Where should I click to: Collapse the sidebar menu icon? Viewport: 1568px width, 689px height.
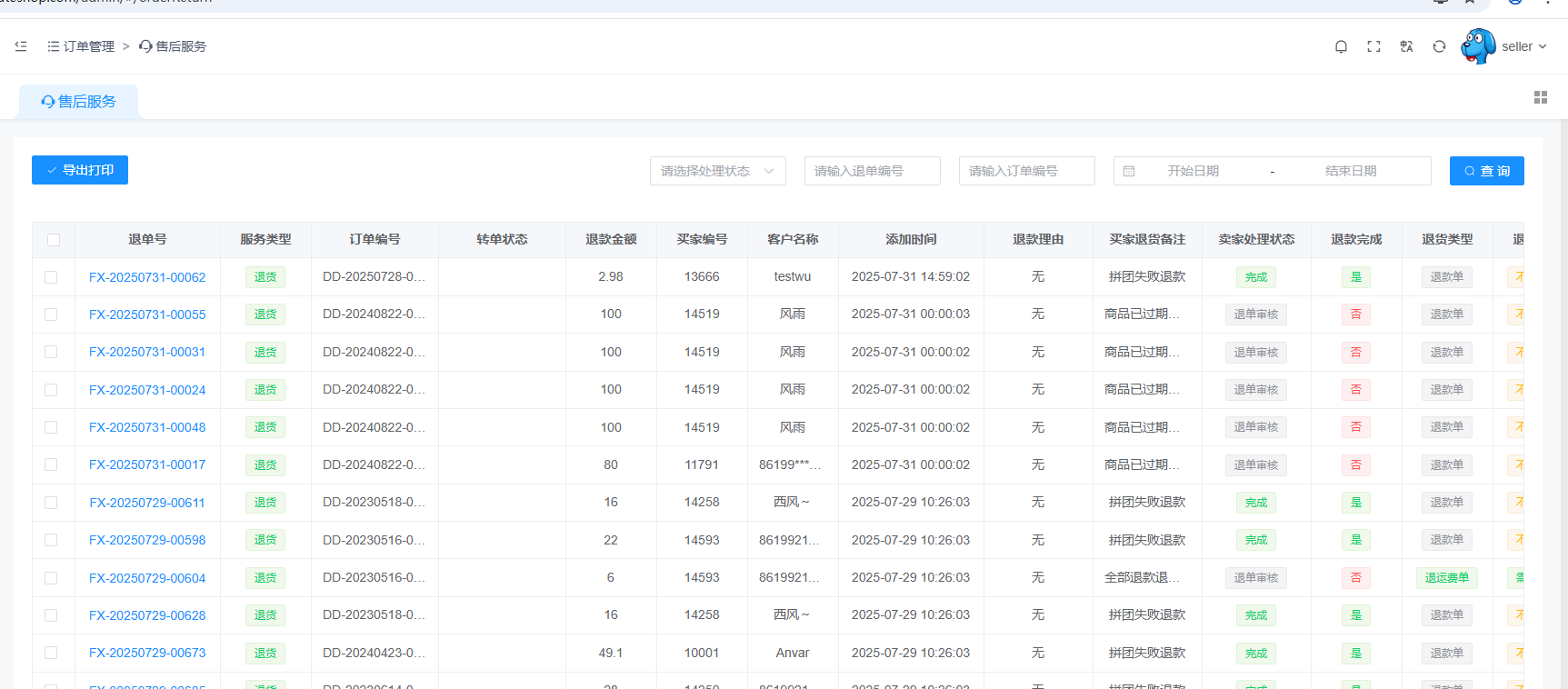21,46
